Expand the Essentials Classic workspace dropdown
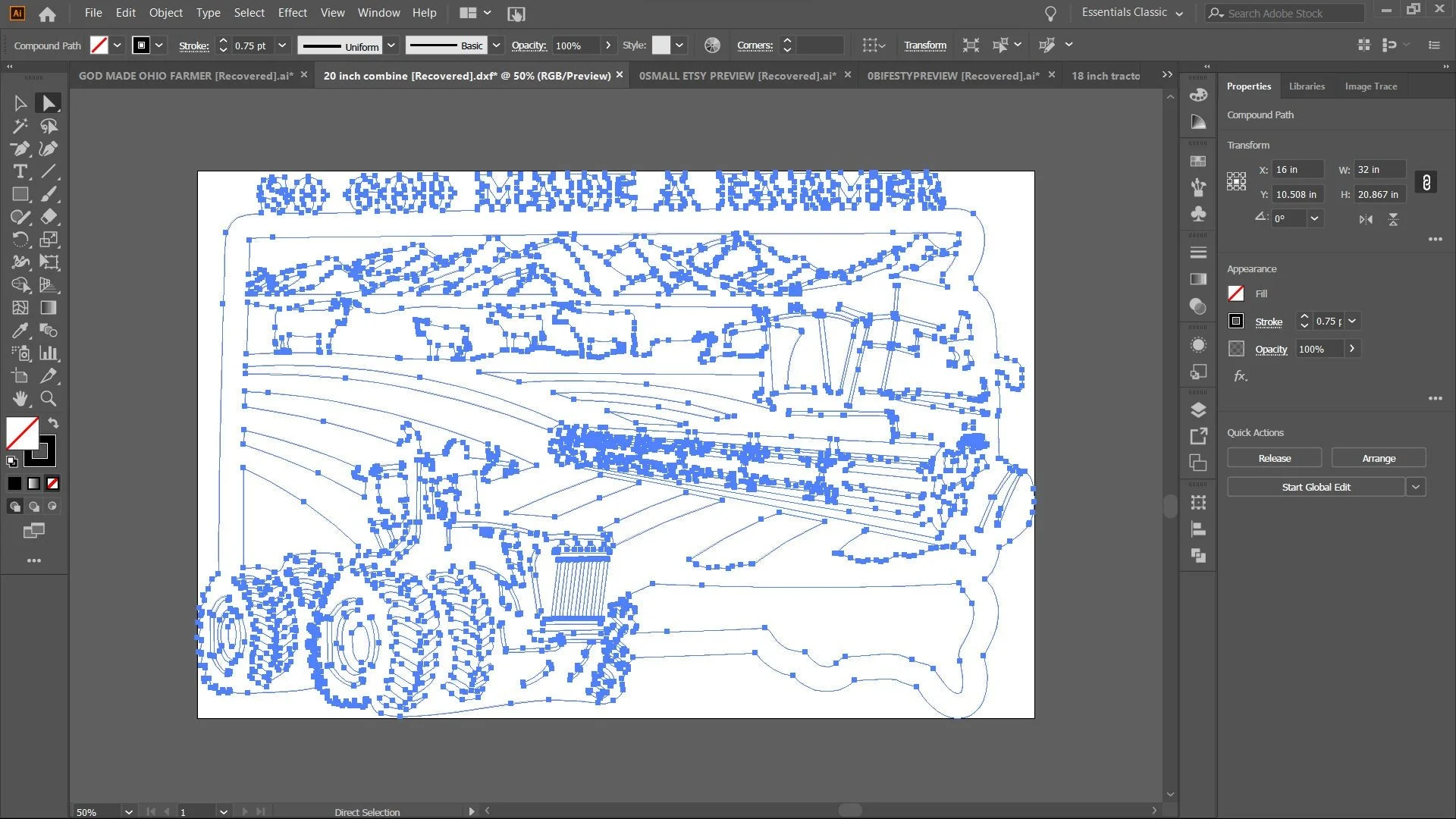The image size is (1456, 819). point(1179,14)
